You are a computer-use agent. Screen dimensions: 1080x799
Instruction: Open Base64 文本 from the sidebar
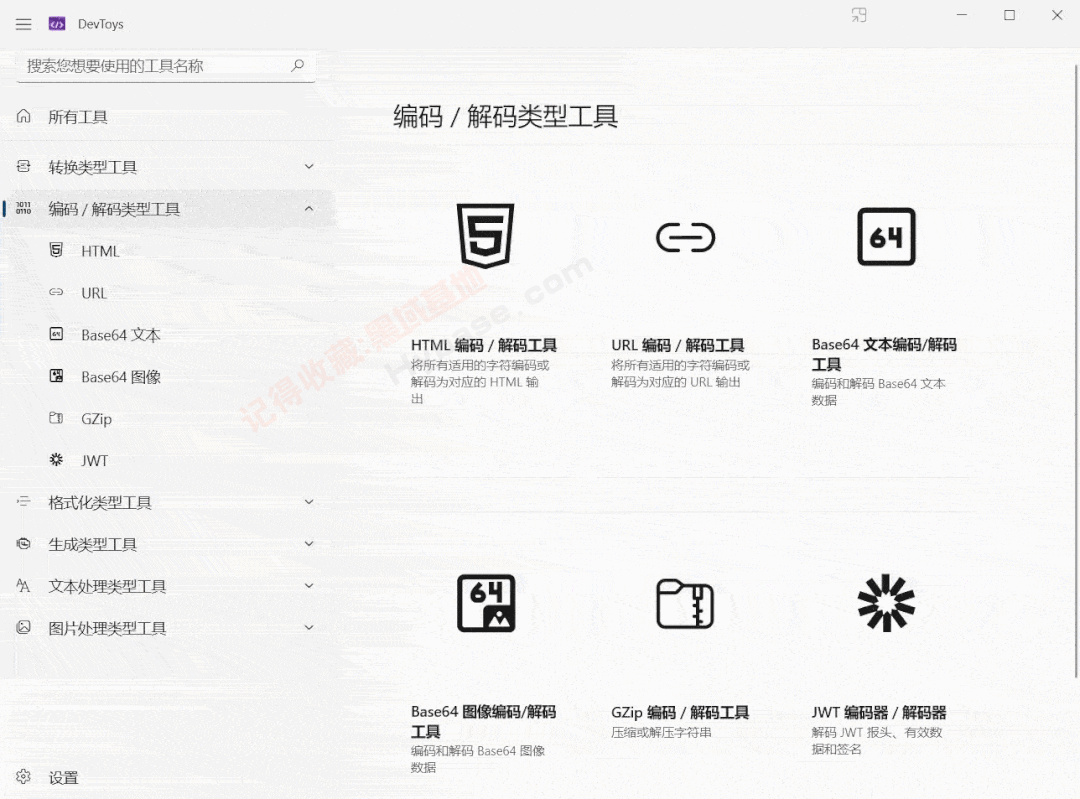(x=165, y=335)
